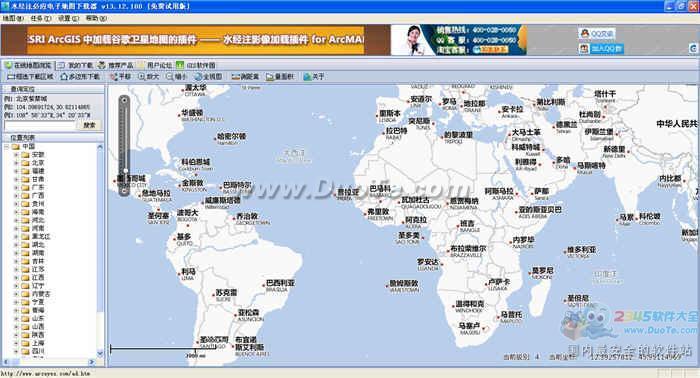This screenshot has width=700, height=378.
Task: Click the 加入QQ群 button in banner
Action: (x=601, y=48)
